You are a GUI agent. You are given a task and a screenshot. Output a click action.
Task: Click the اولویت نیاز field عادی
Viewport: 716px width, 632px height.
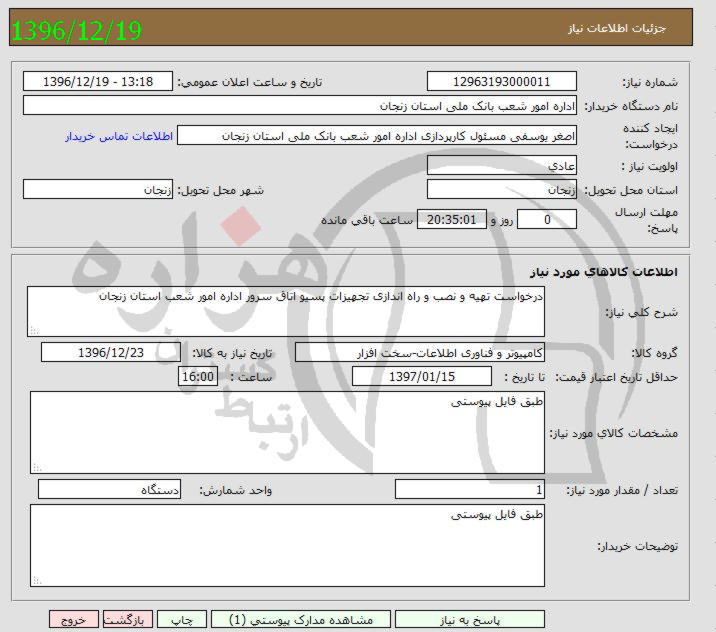pyautogui.click(x=501, y=165)
